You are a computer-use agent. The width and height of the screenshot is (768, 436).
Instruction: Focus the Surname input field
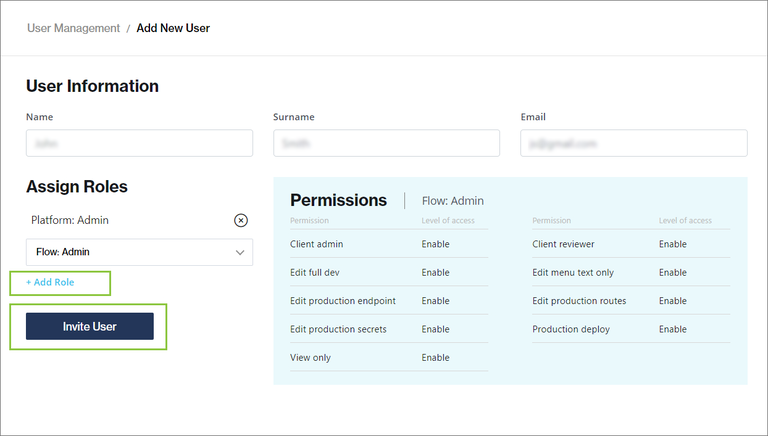[386, 143]
